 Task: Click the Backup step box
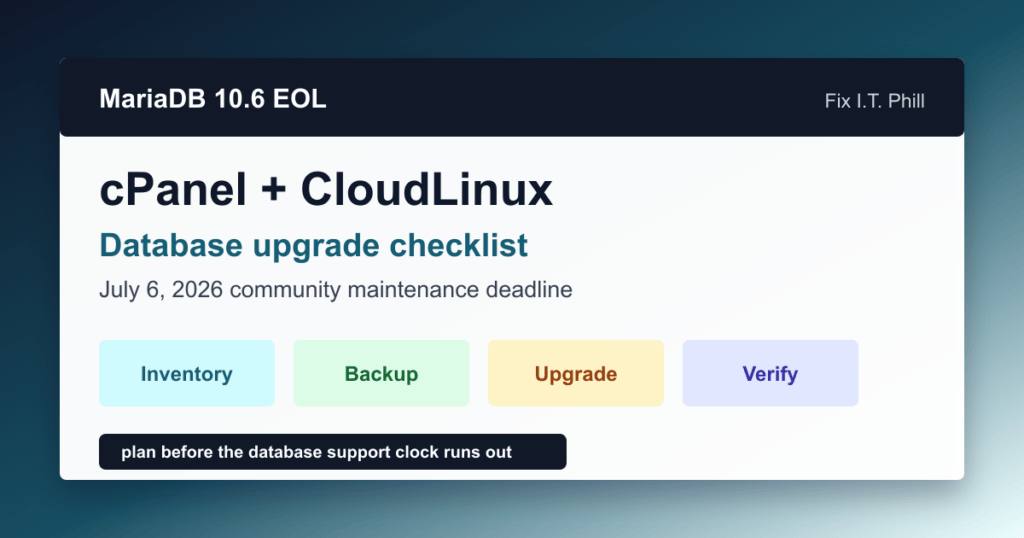pos(381,373)
